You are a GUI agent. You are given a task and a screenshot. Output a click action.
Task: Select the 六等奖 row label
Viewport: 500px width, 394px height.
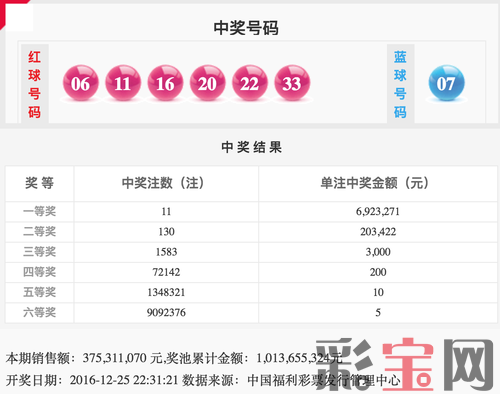[39, 312]
